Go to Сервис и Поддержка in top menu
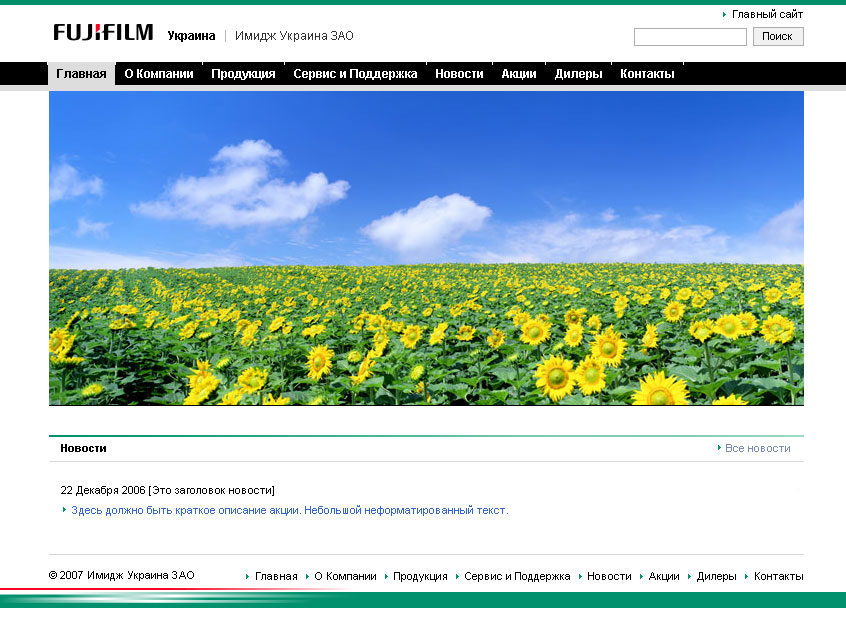 [355, 74]
